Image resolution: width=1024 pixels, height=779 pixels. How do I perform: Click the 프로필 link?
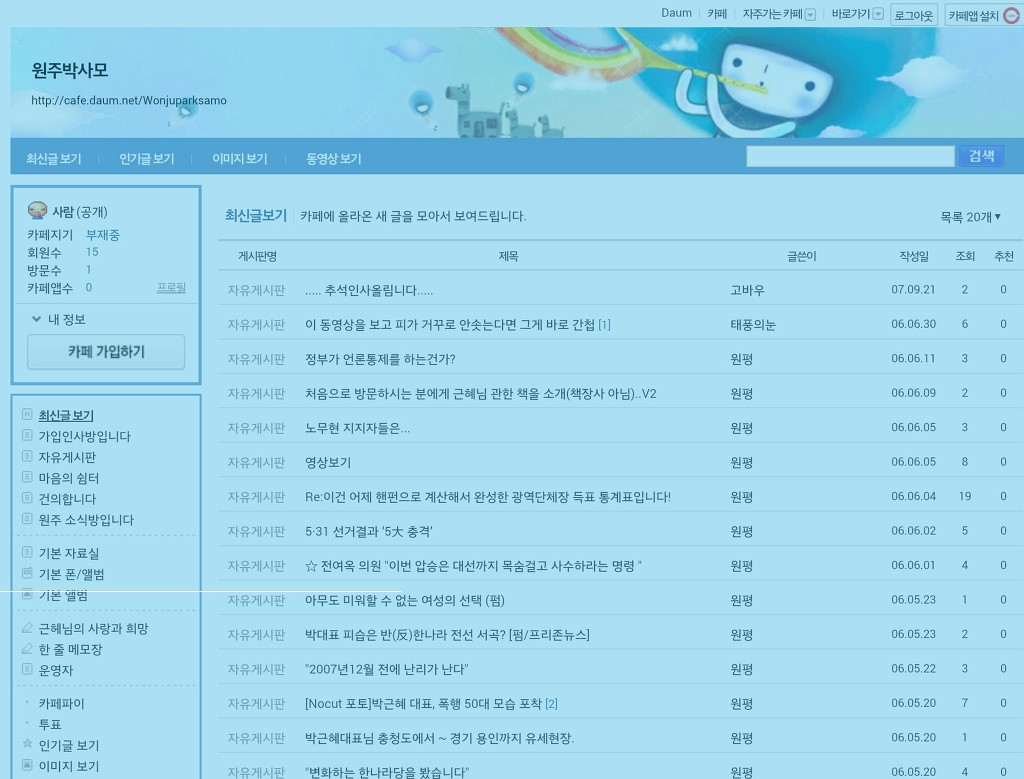(x=171, y=287)
